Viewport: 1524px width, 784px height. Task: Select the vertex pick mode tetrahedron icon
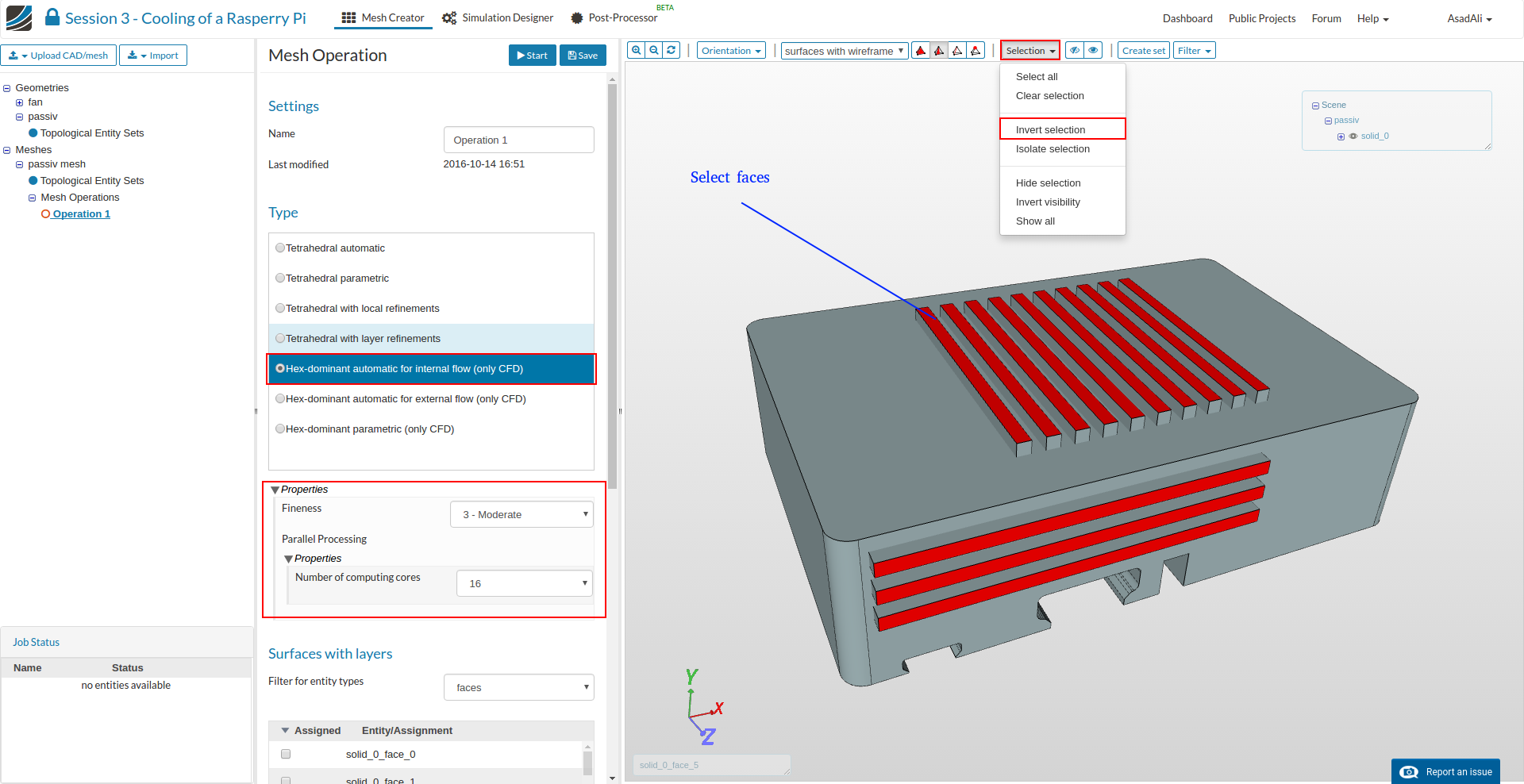point(976,51)
